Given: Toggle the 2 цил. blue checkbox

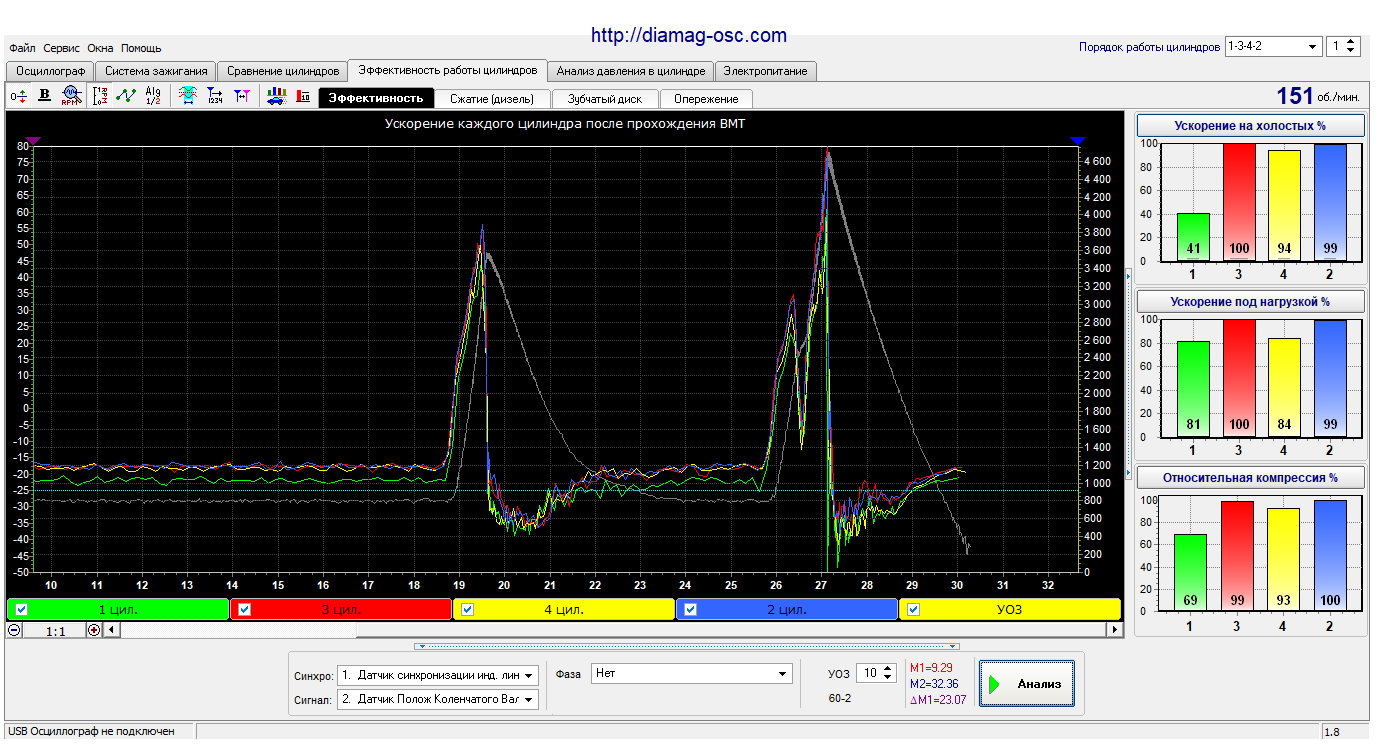Looking at the screenshot, I should 690,609.
